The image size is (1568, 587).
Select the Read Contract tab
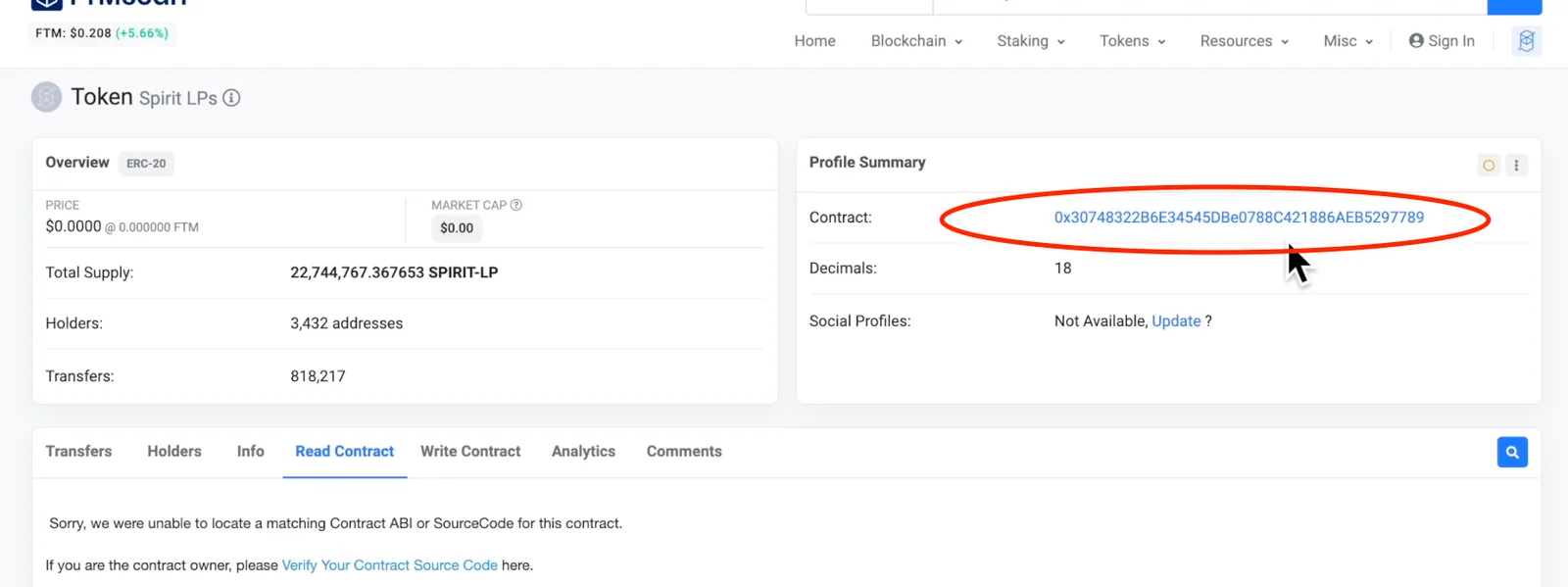[344, 452]
